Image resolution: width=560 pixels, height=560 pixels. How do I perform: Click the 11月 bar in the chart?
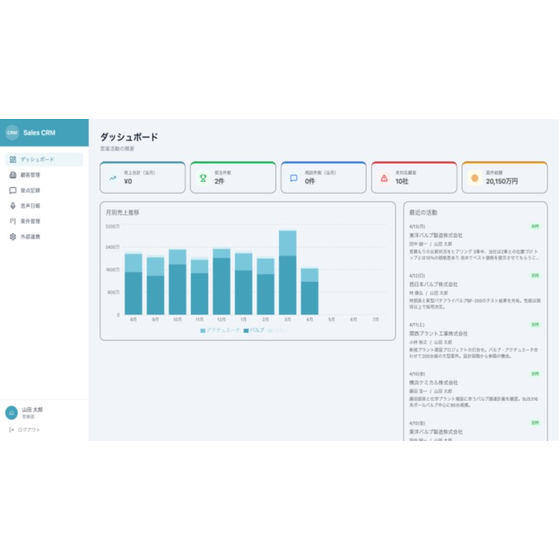199,286
